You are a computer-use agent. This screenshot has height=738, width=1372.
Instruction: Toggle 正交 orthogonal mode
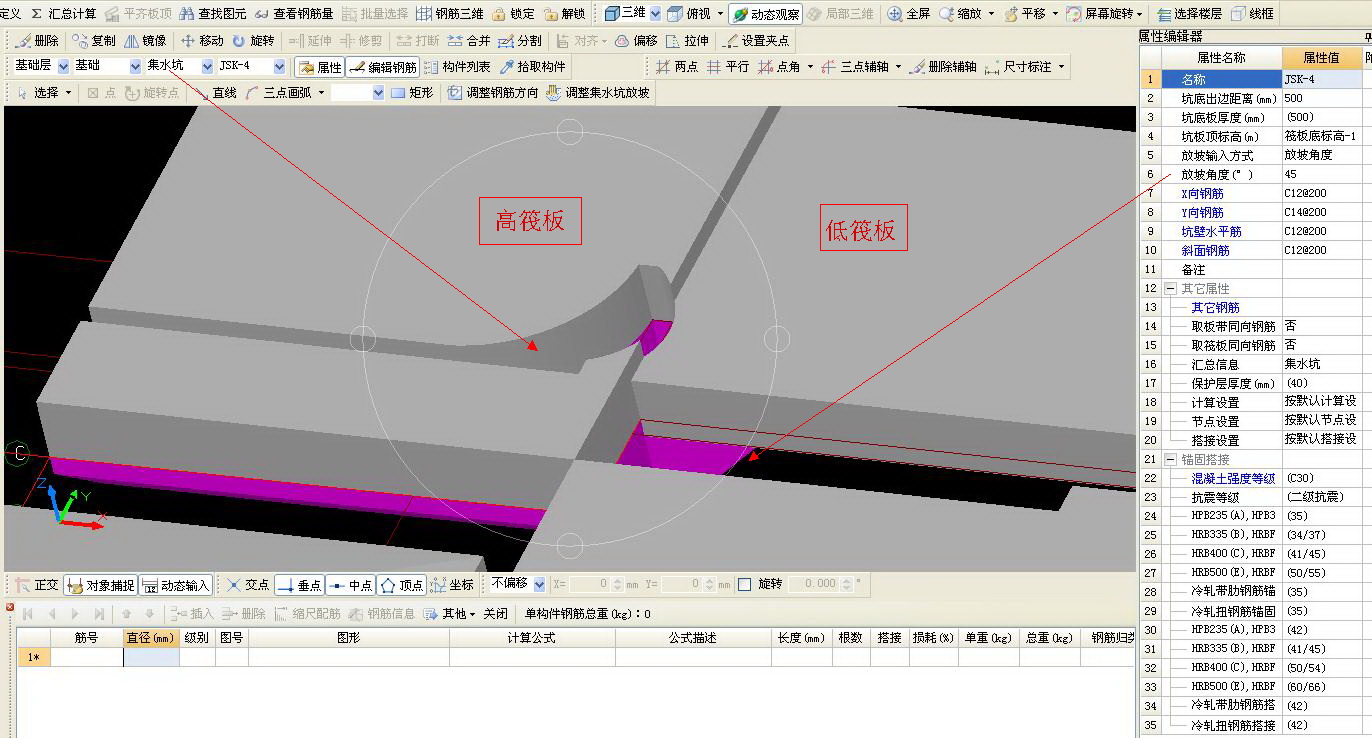pos(37,585)
